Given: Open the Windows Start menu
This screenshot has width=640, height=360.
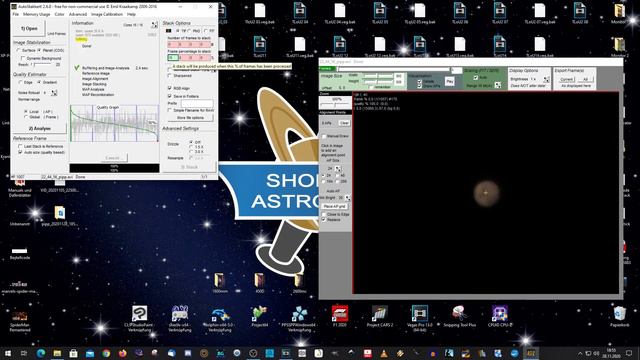Looking at the screenshot, I should coord(8,353).
